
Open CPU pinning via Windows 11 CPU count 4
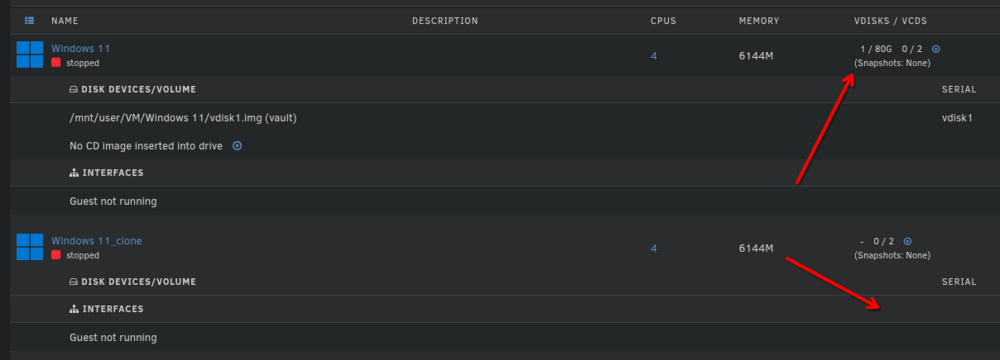click(654, 56)
